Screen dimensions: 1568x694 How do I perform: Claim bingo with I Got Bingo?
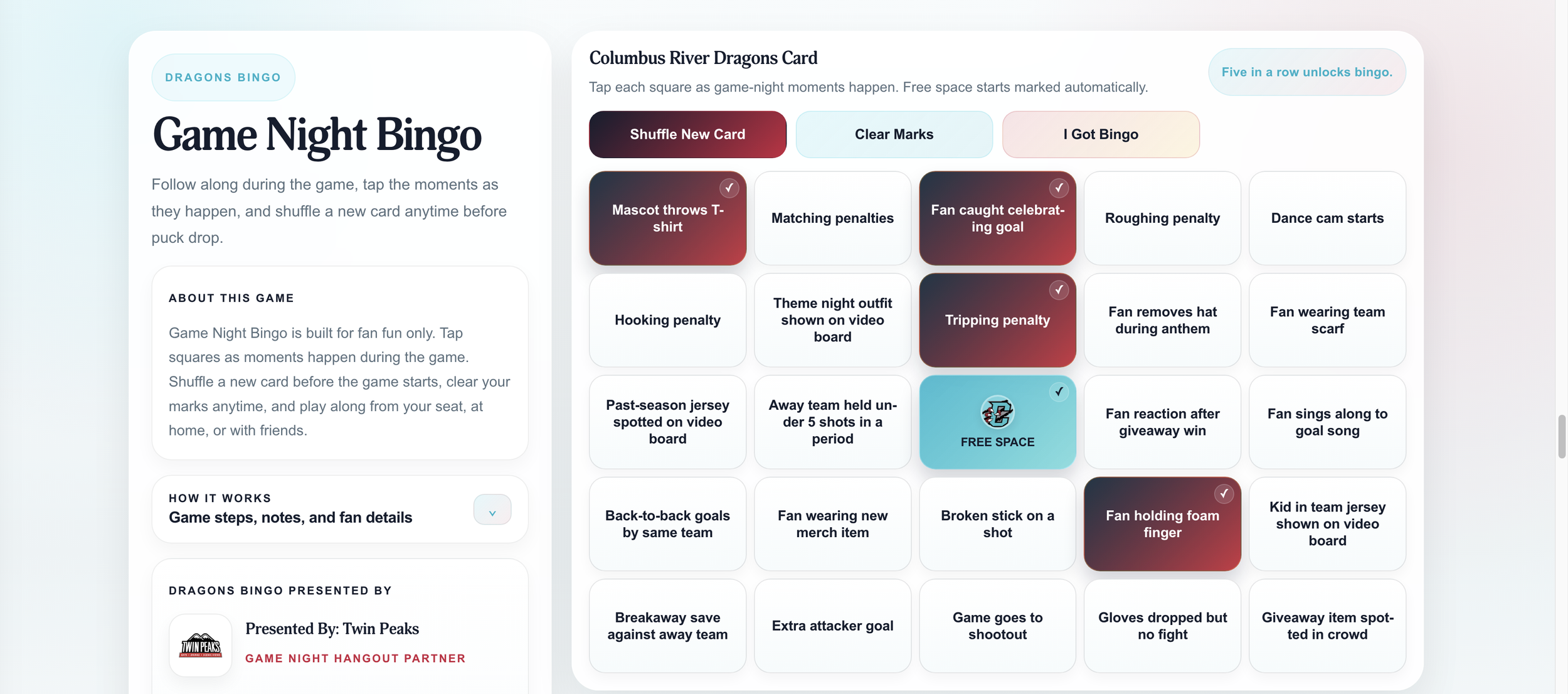pos(1101,134)
